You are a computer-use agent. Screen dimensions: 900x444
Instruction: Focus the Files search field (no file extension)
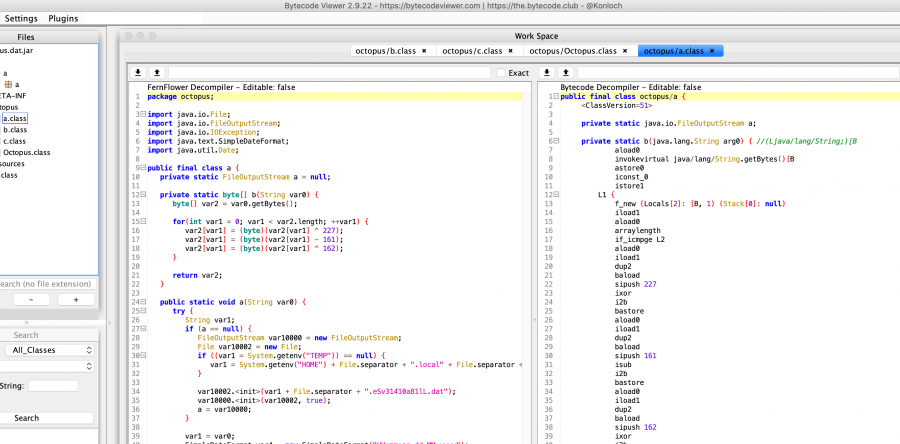(47, 284)
